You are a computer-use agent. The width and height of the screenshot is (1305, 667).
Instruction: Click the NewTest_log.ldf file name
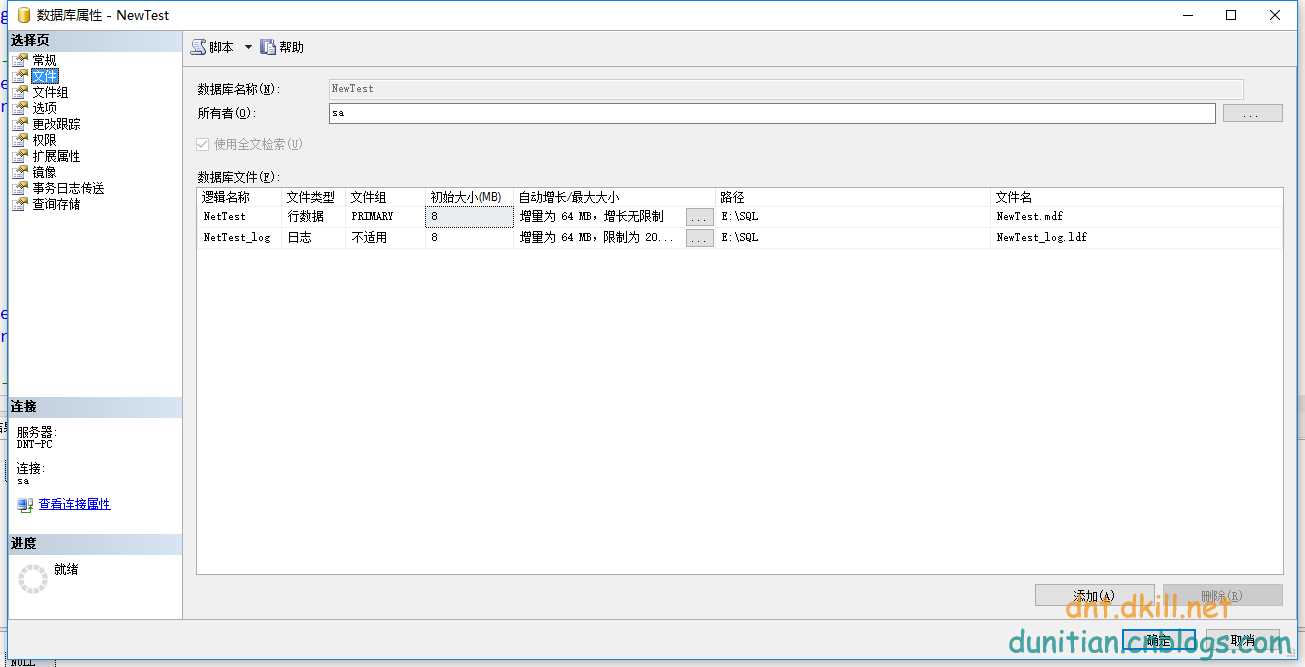click(x=1041, y=238)
